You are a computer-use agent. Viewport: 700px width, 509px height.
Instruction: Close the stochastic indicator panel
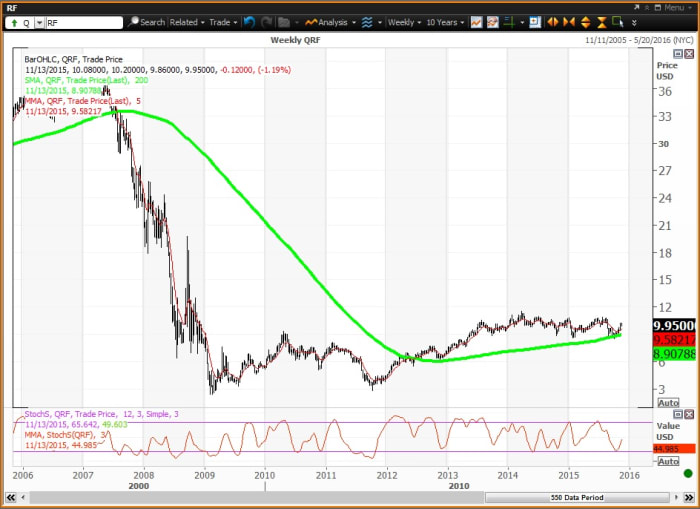pyautogui.click(x=689, y=414)
